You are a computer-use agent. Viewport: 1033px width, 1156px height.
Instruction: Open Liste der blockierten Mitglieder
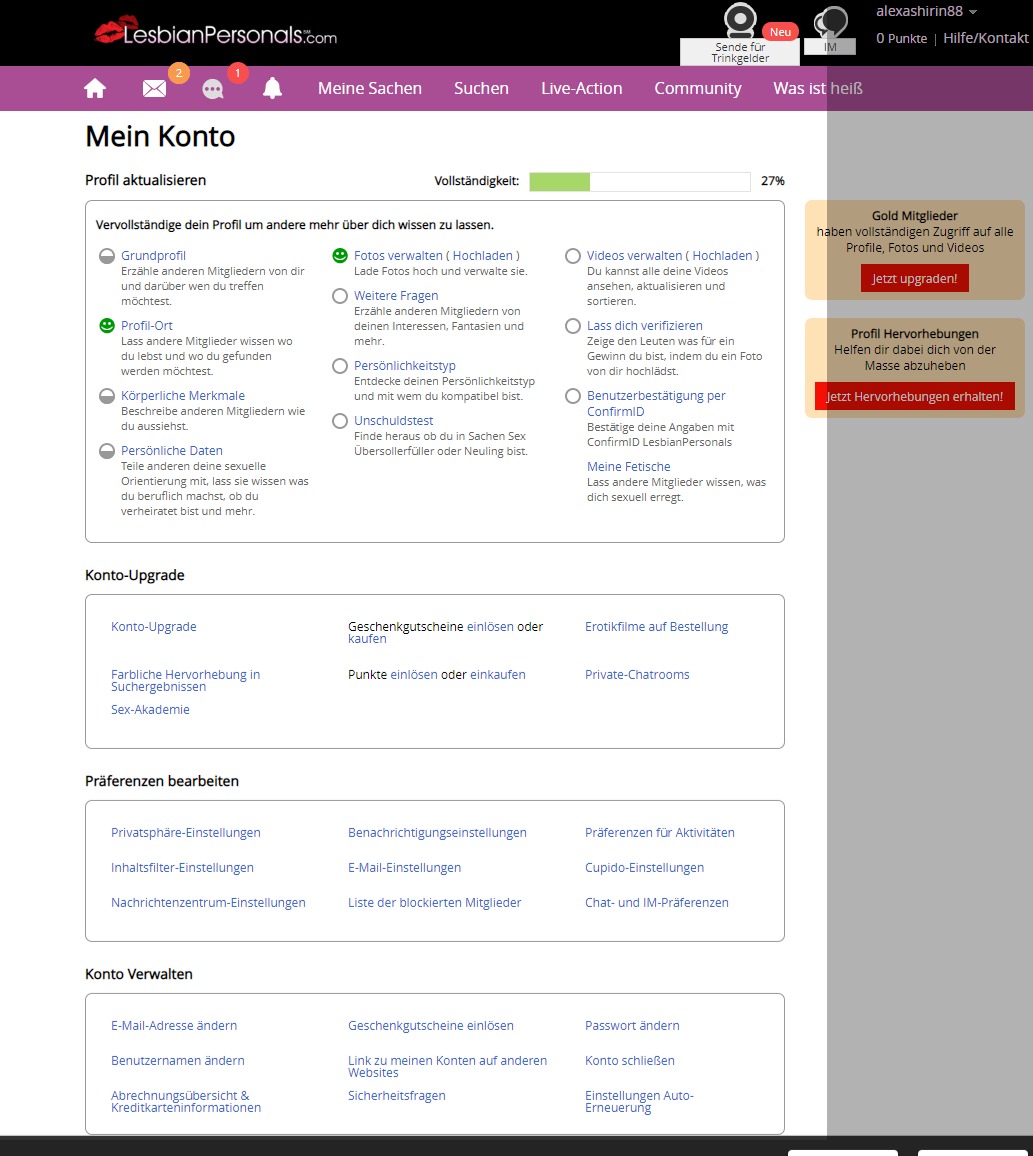click(x=434, y=902)
